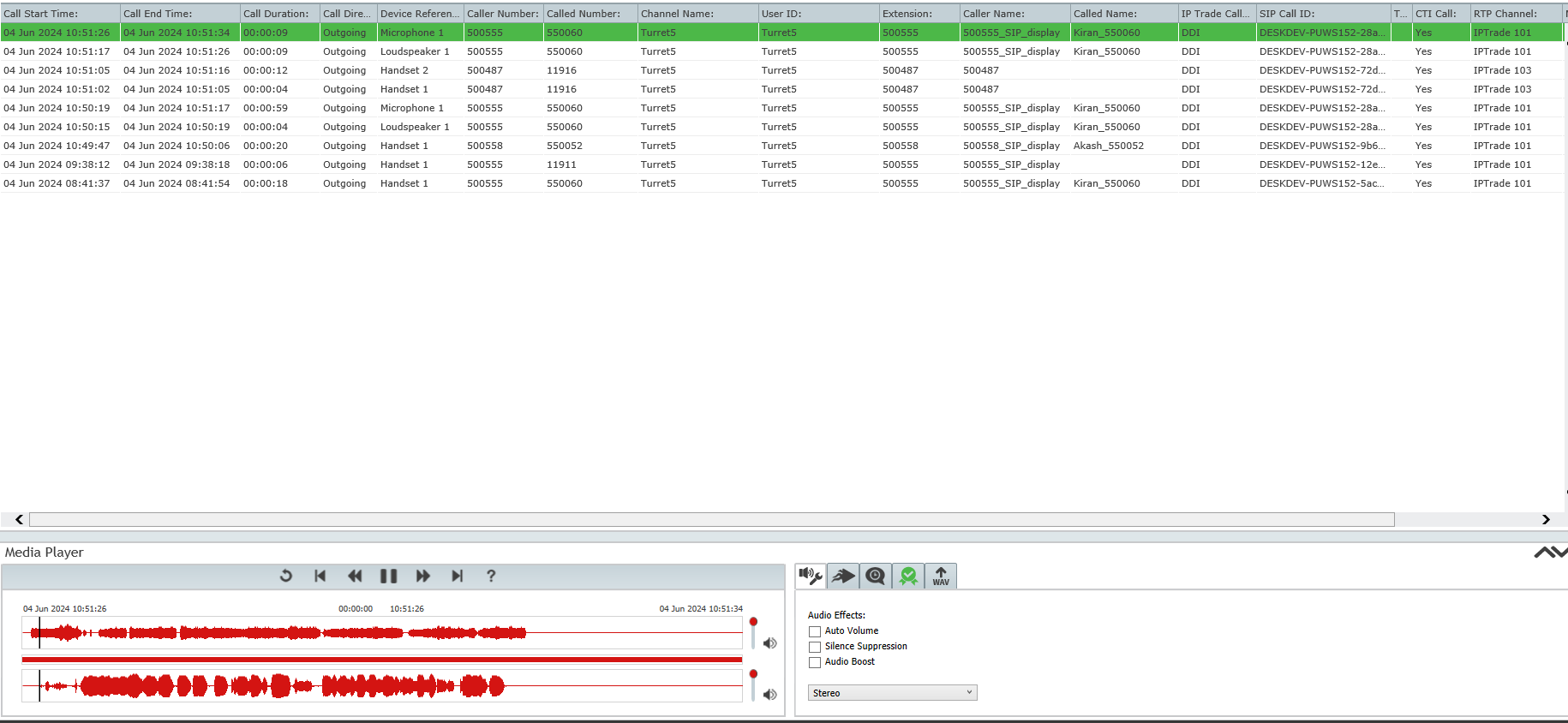Image resolution: width=1568 pixels, height=723 pixels.
Task: Click the red playback progress bar
Action: click(x=382, y=660)
